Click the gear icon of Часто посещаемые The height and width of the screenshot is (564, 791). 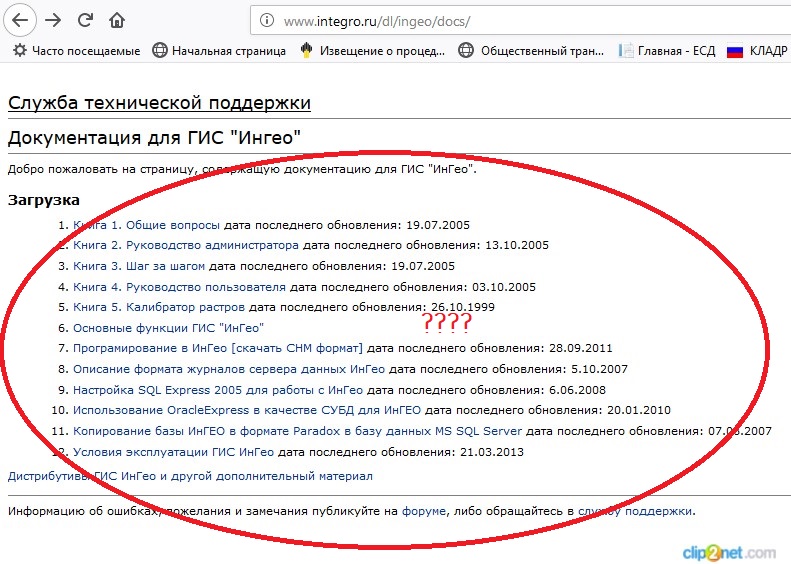pyautogui.click(x=20, y=50)
